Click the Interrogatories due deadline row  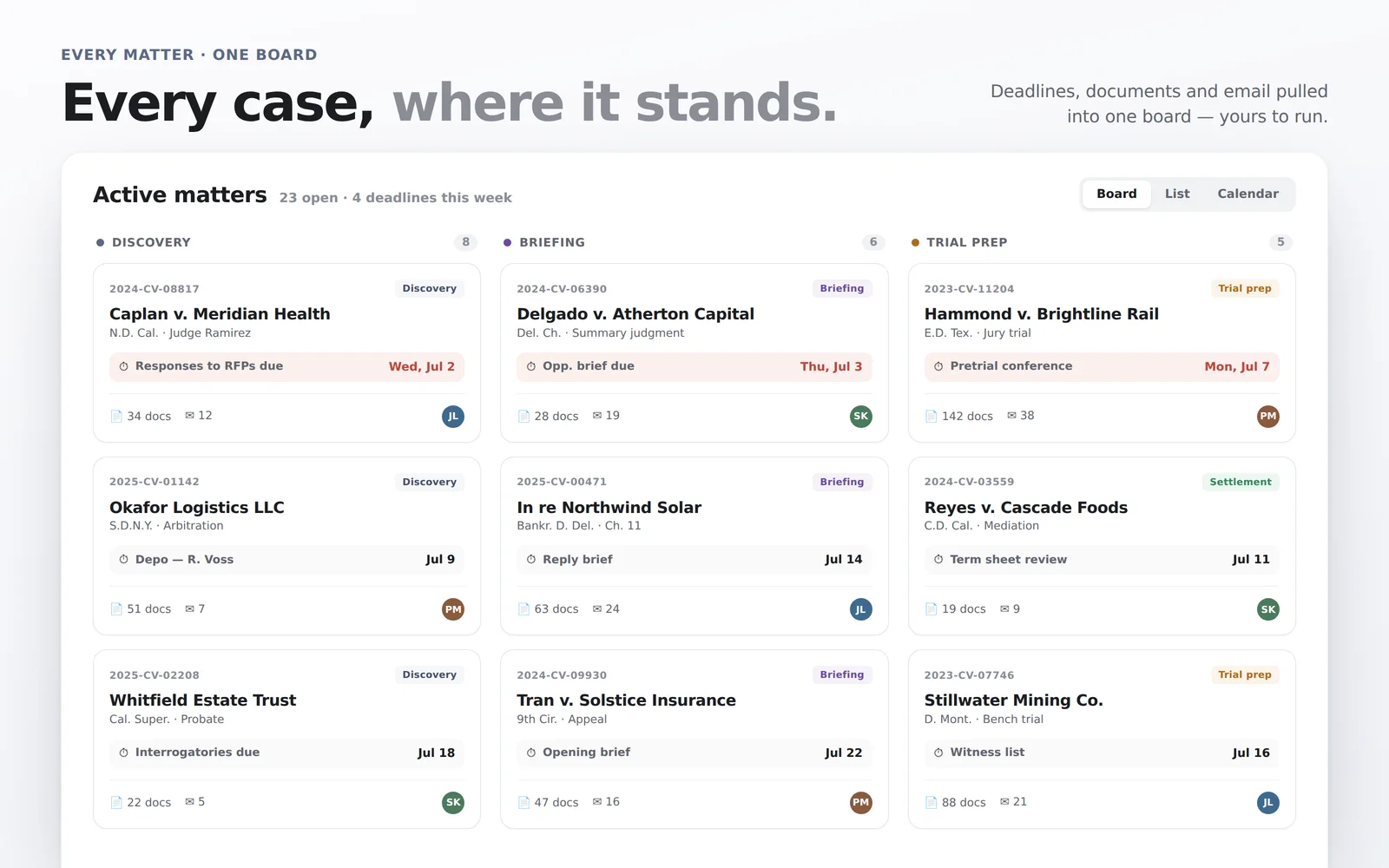[x=286, y=753]
